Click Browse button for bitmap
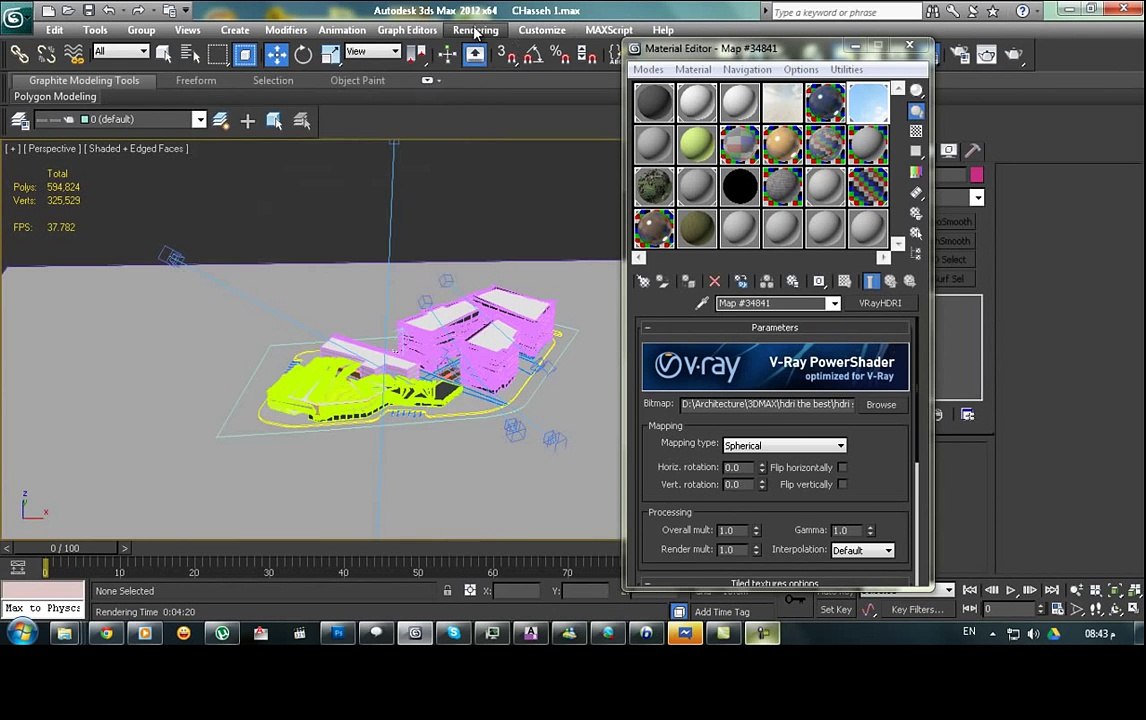 (881, 404)
